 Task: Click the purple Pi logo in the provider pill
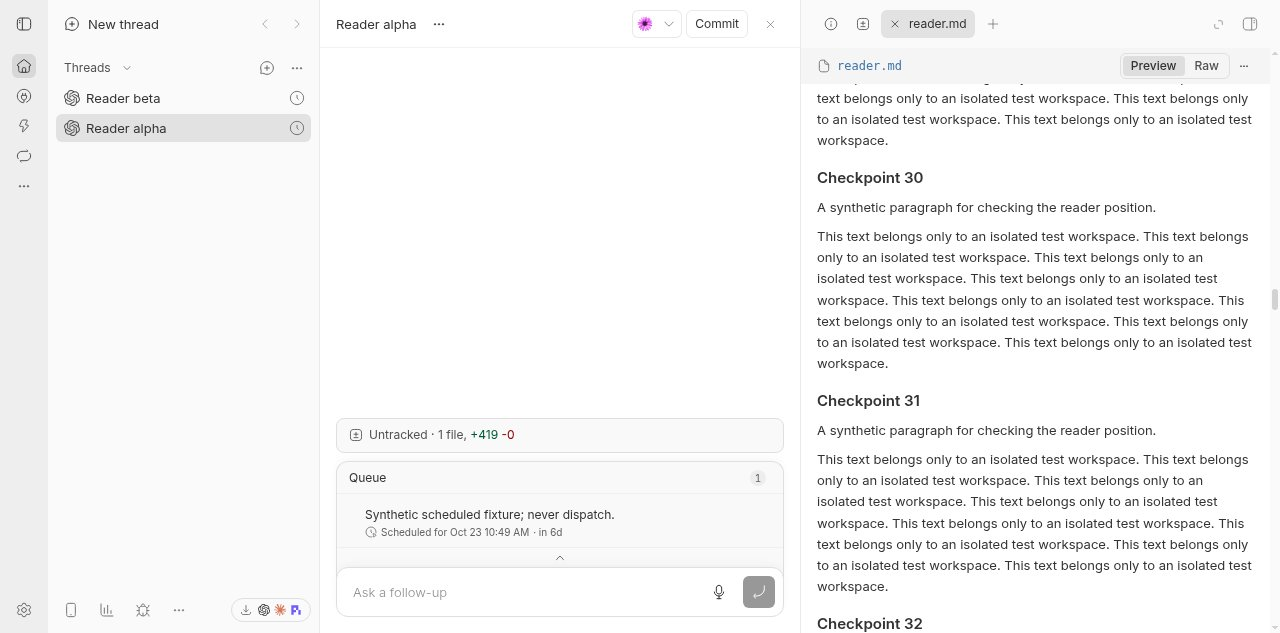(296, 610)
